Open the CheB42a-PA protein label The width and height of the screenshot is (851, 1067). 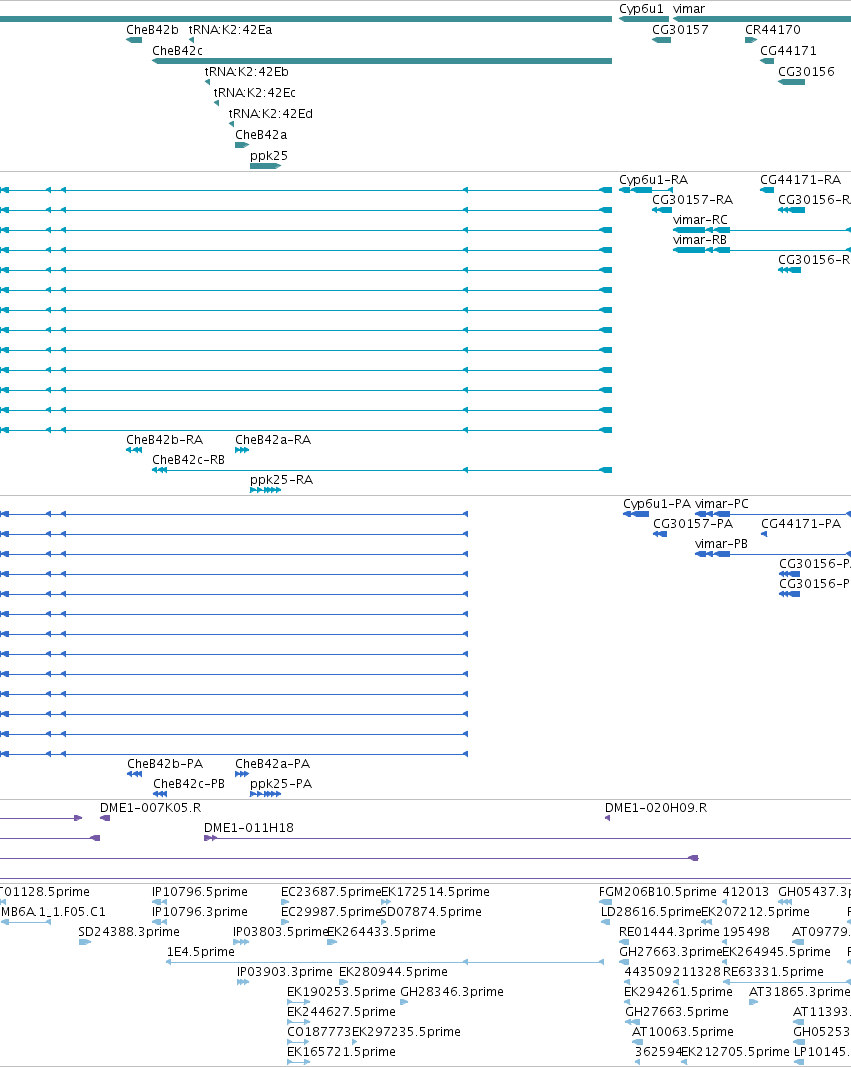coord(273,764)
